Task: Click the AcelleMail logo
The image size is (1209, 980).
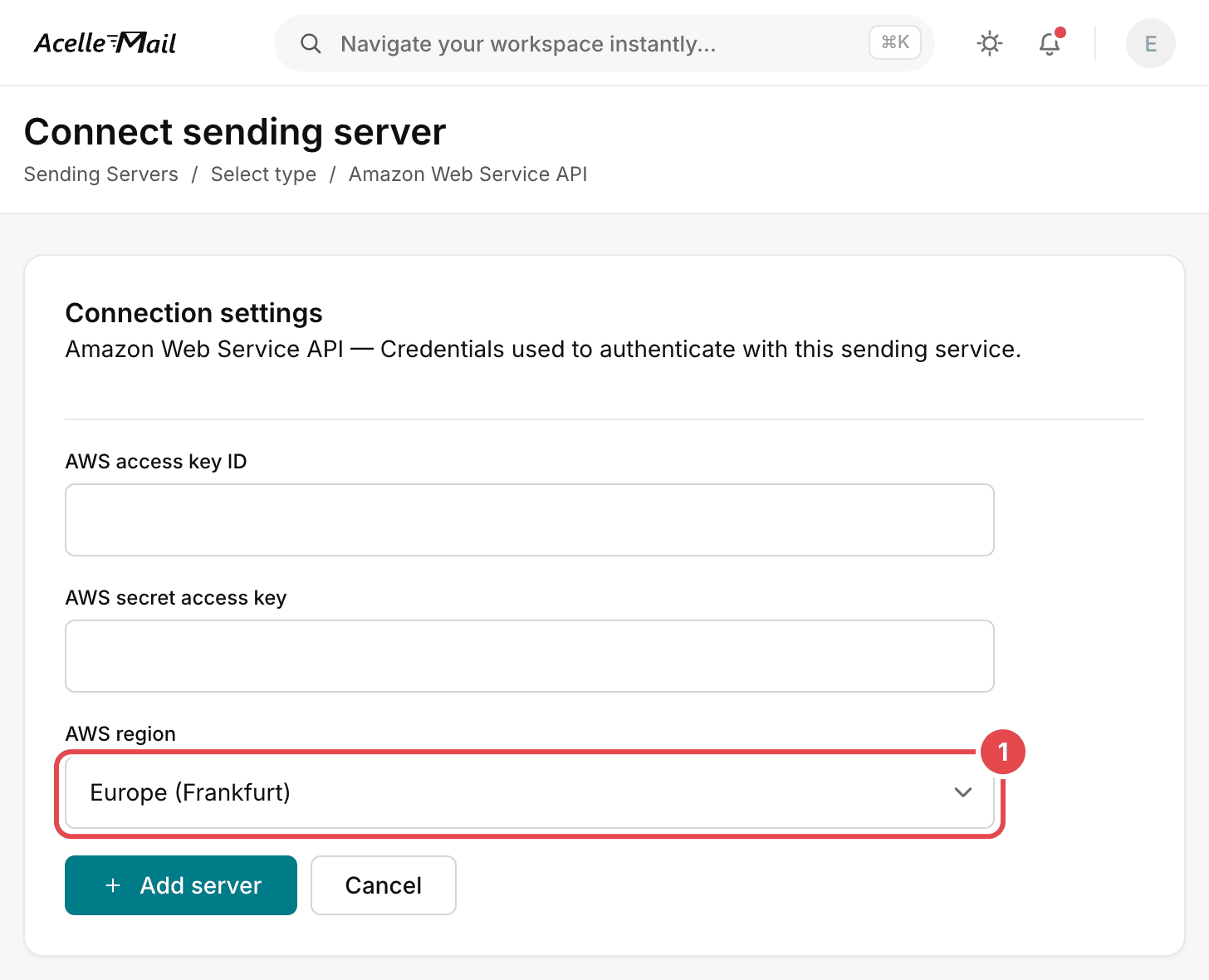Action: point(105,42)
